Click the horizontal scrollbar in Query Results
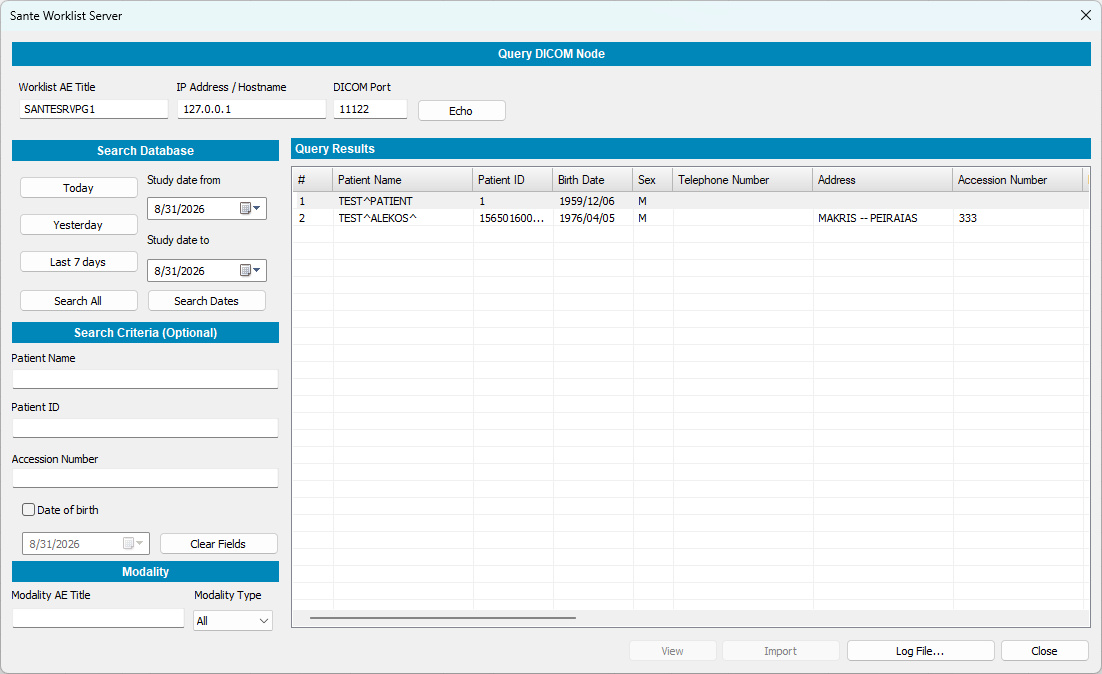The height and width of the screenshot is (674, 1102). (x=443, y=618)
